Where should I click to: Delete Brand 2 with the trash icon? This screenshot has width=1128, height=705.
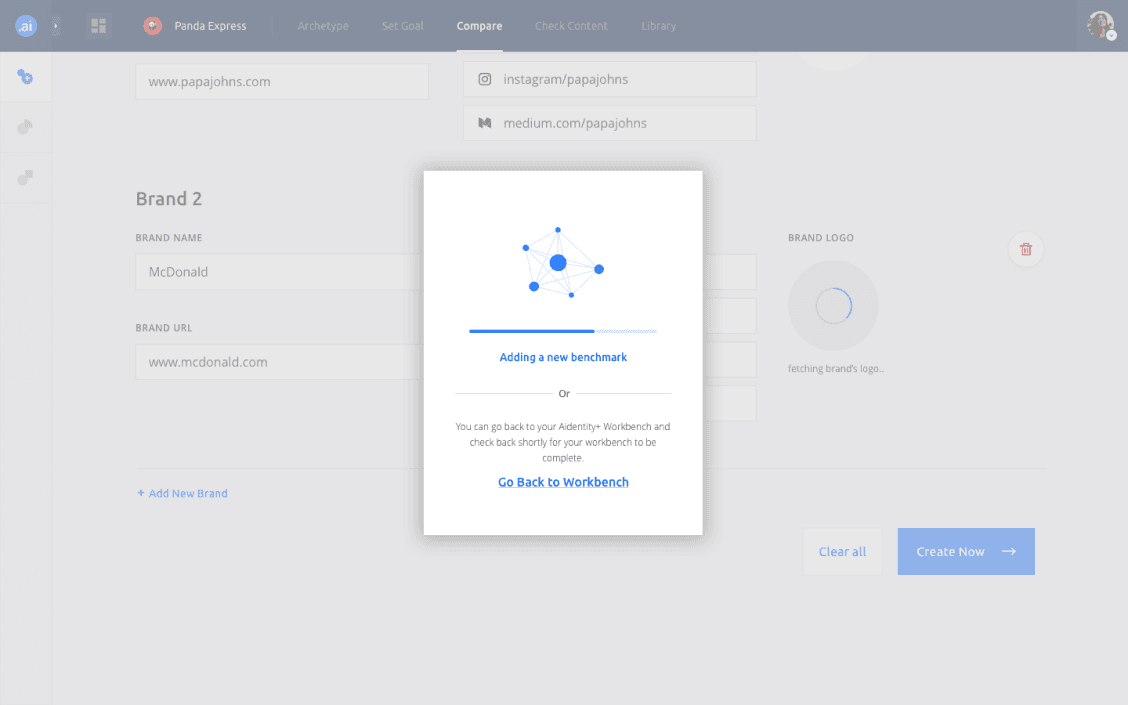(1026, 250)
